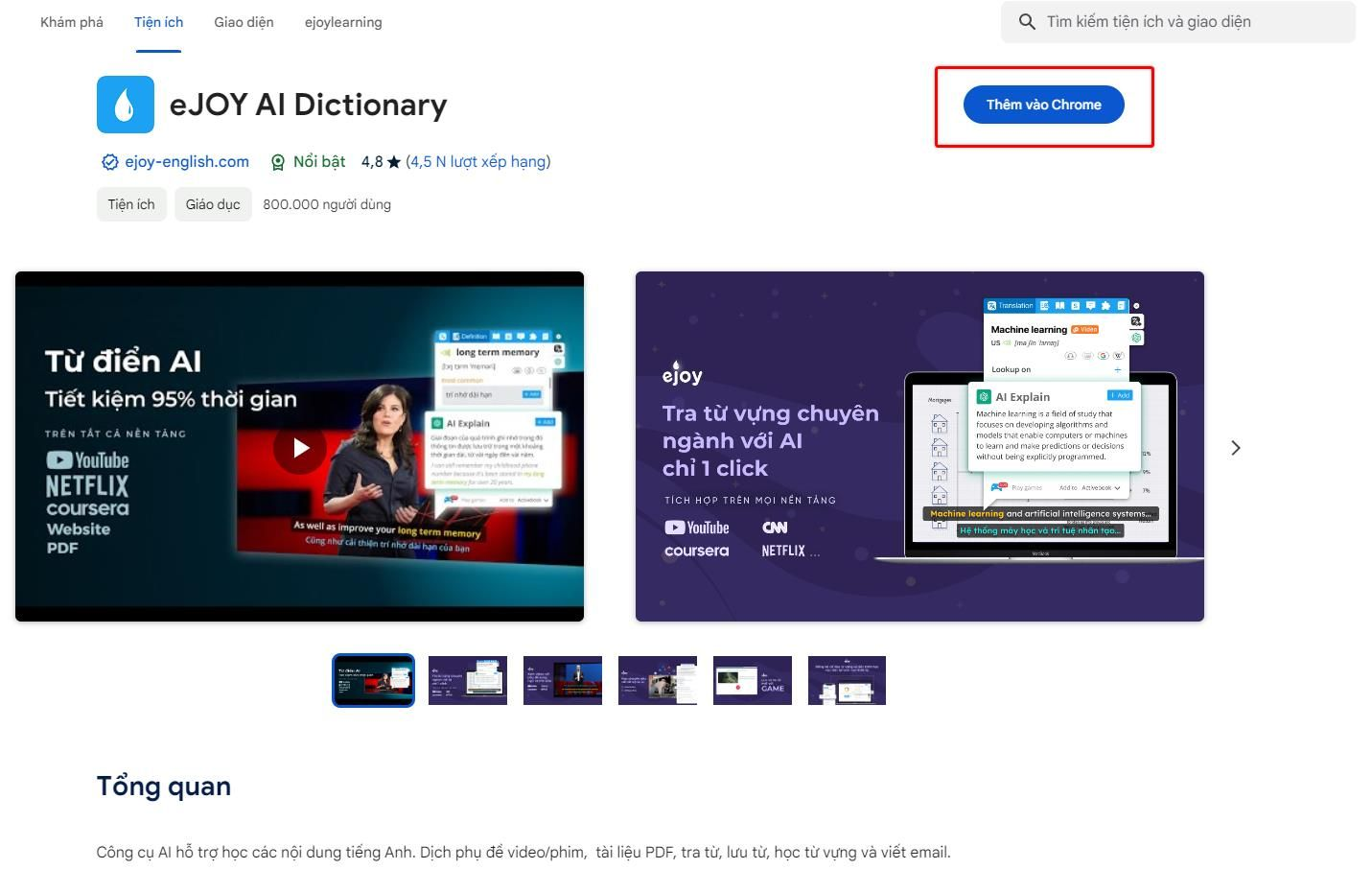Click the Tiện ích category chip

[131, 204]
